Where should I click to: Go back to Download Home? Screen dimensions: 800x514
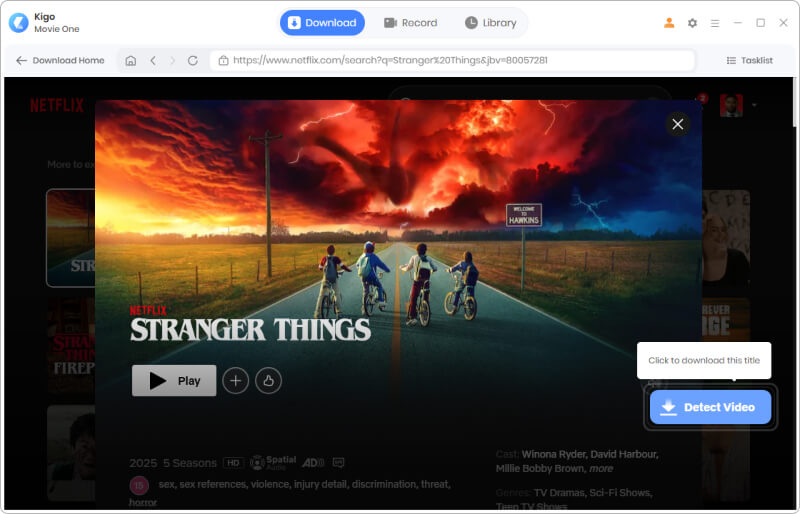[60, 60]
